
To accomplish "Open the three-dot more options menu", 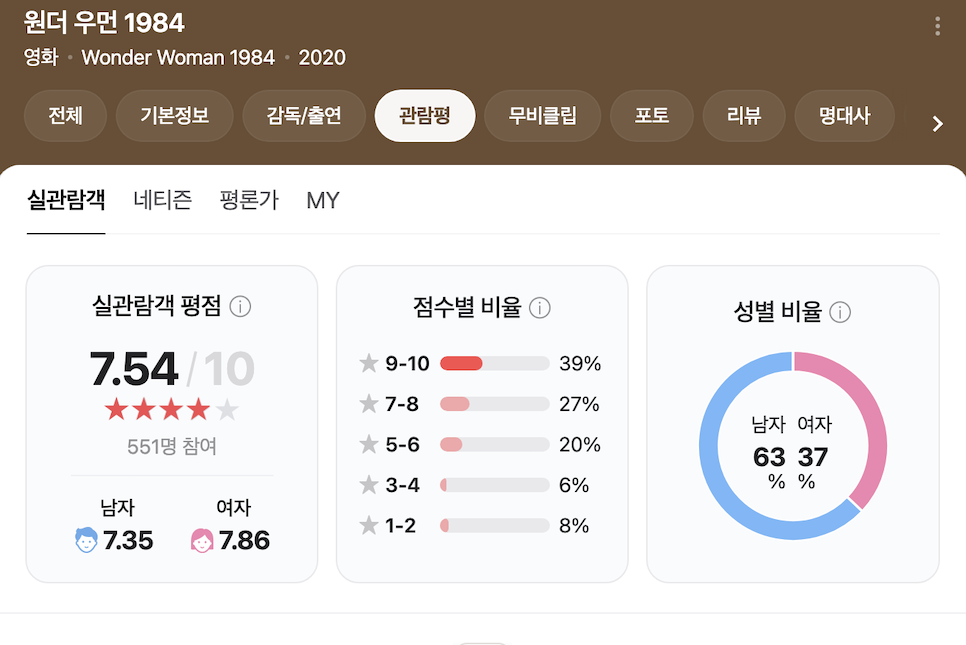I will [x=937, y=26].
